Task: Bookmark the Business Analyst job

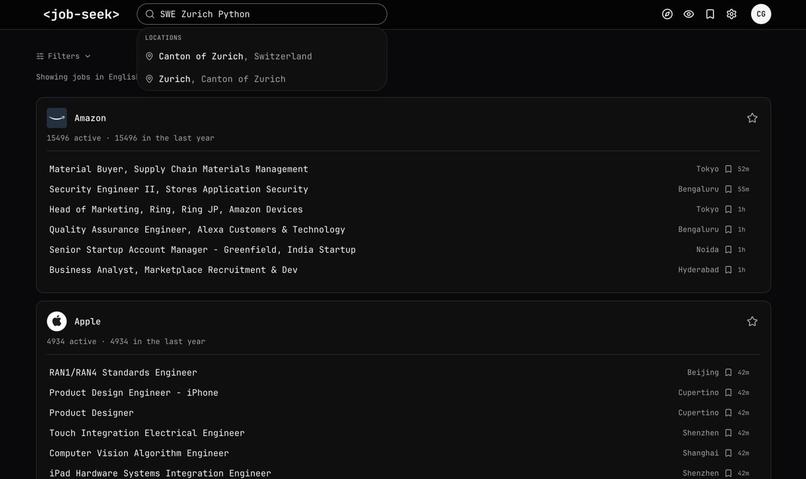Action: 728,270
